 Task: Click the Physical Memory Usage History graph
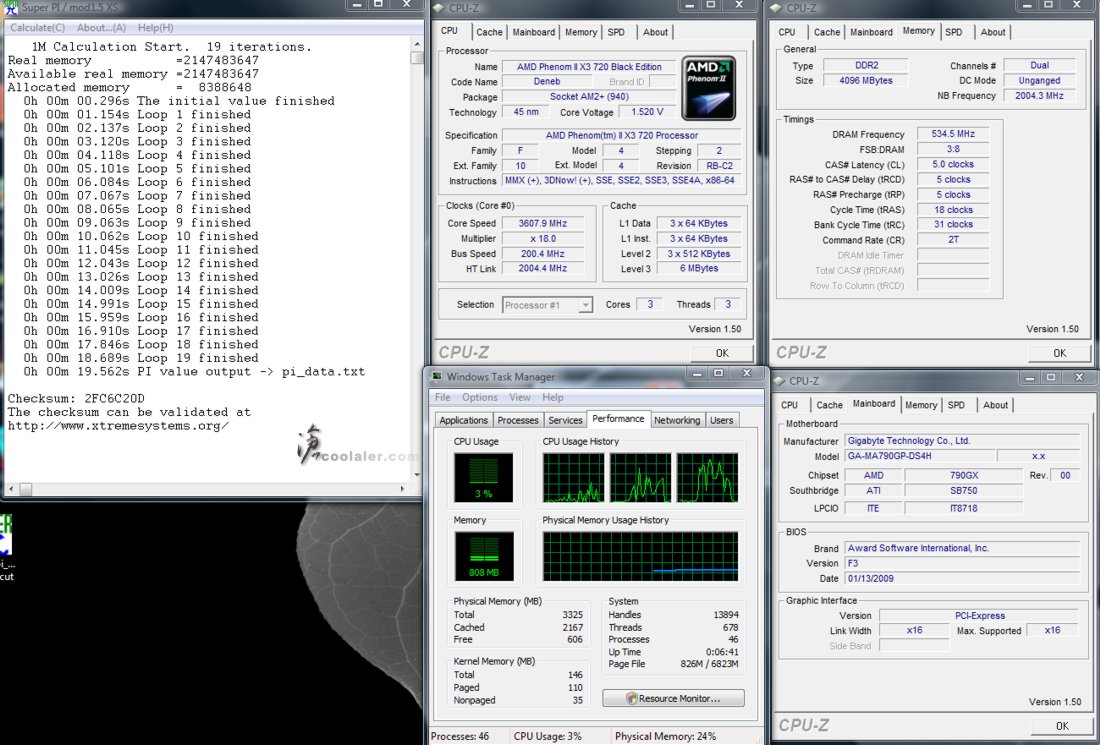click(640, 556)
